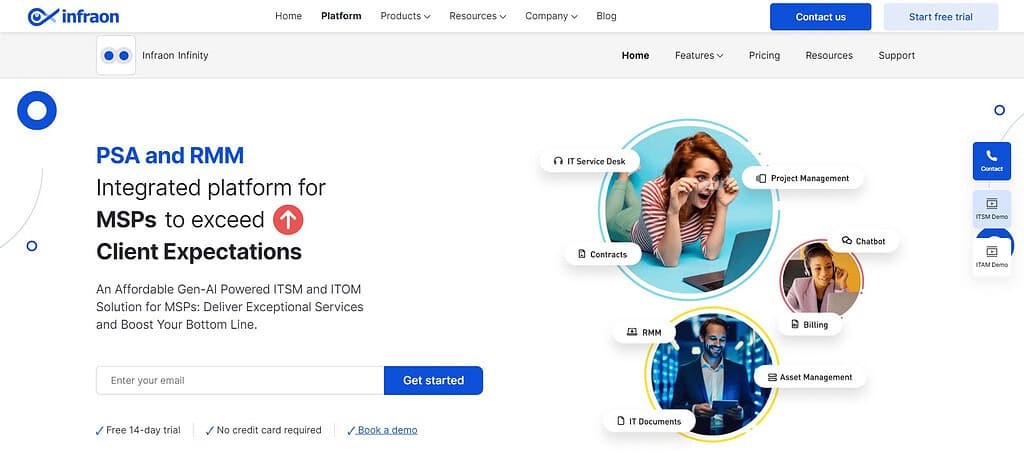Expand the Company dropdown menu

[x=551, y=16]
